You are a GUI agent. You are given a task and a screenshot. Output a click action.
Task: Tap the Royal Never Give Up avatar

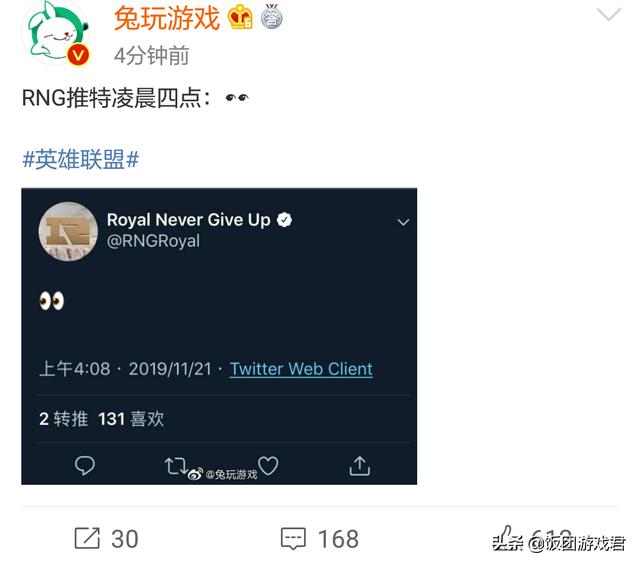pyautogui.click(x=68, y=231)
